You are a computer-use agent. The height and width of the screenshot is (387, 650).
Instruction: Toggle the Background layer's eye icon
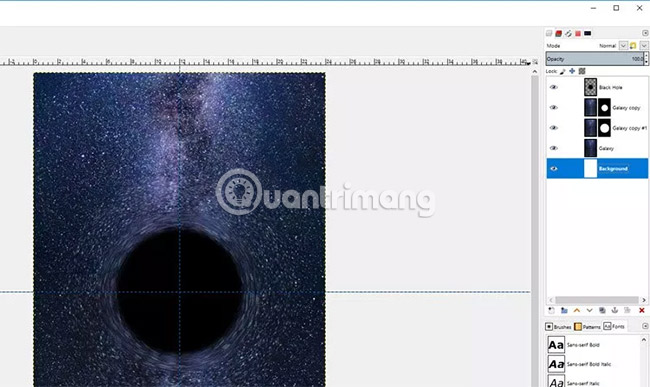[x=553, y=169]
